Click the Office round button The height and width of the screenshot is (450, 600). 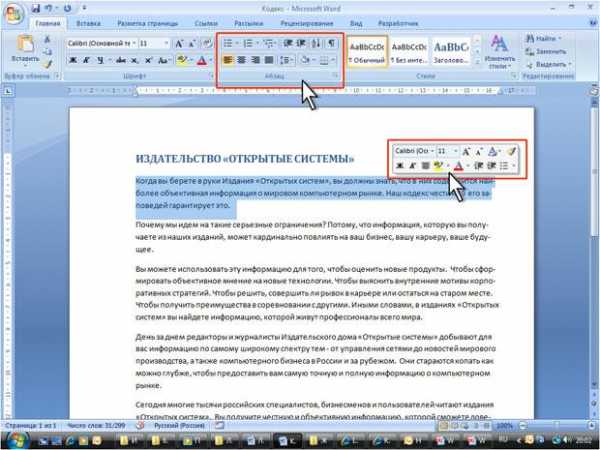(14, 15)
